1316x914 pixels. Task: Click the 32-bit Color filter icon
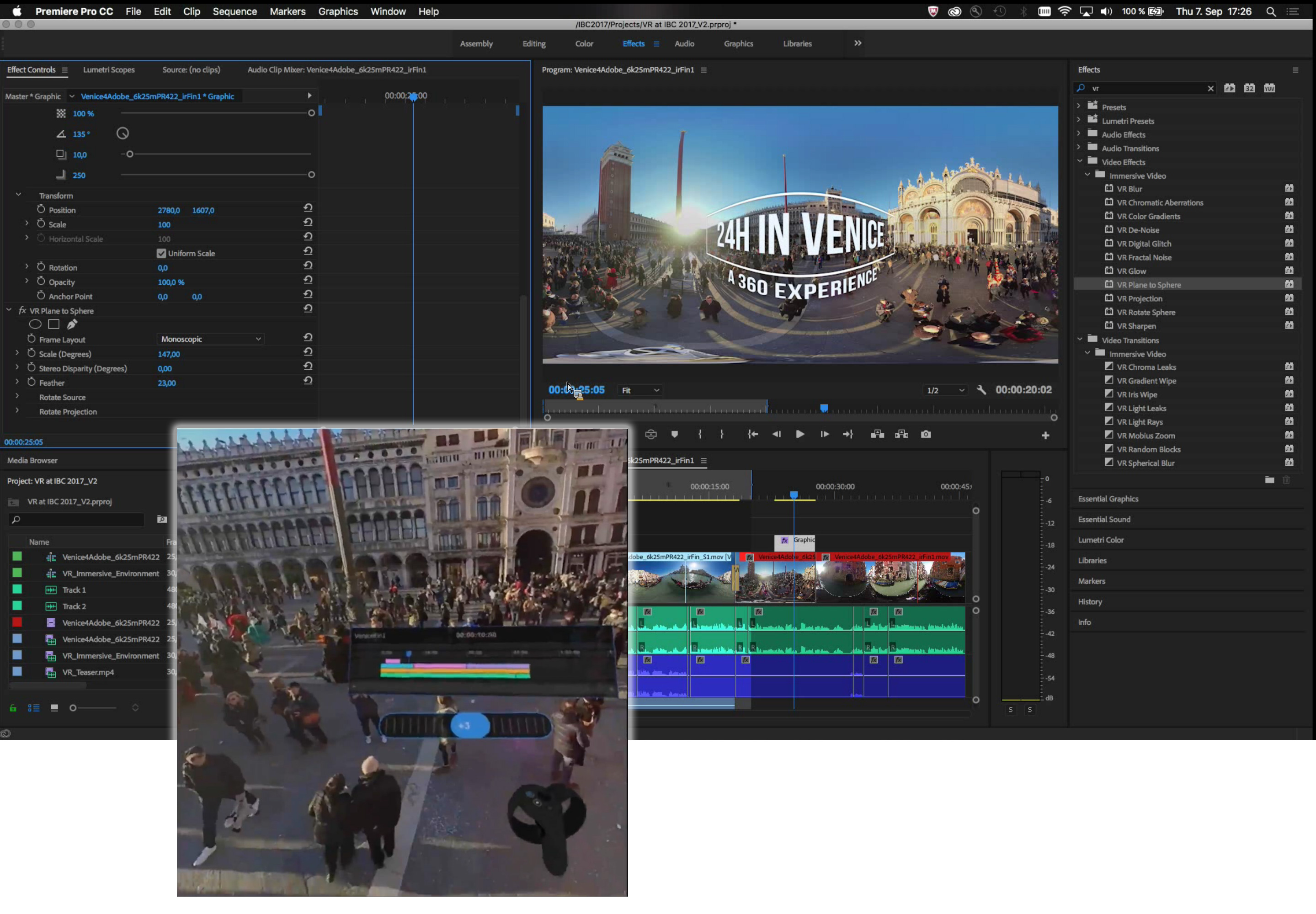(1250, 88)
